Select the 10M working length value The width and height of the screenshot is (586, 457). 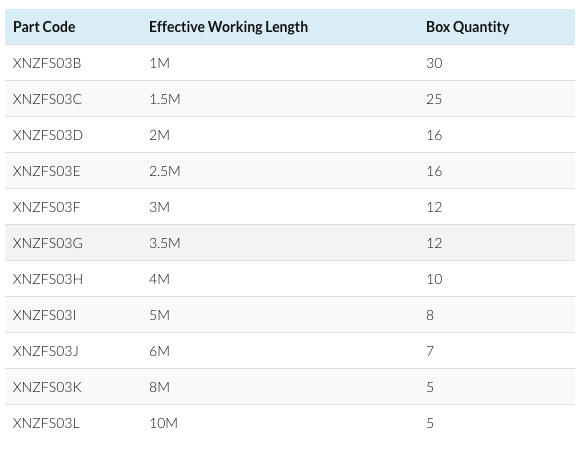(163, 423)
